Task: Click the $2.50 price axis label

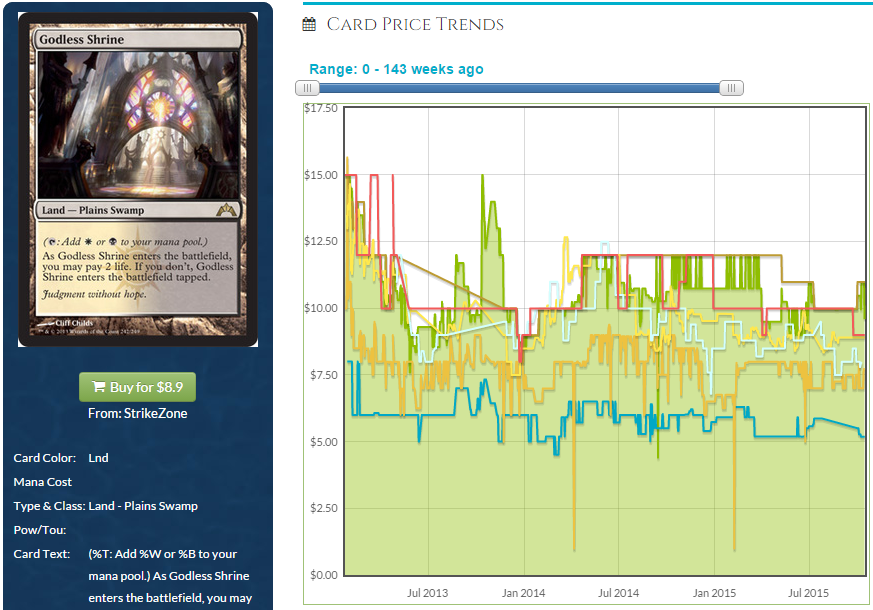Action: point(324,508)
